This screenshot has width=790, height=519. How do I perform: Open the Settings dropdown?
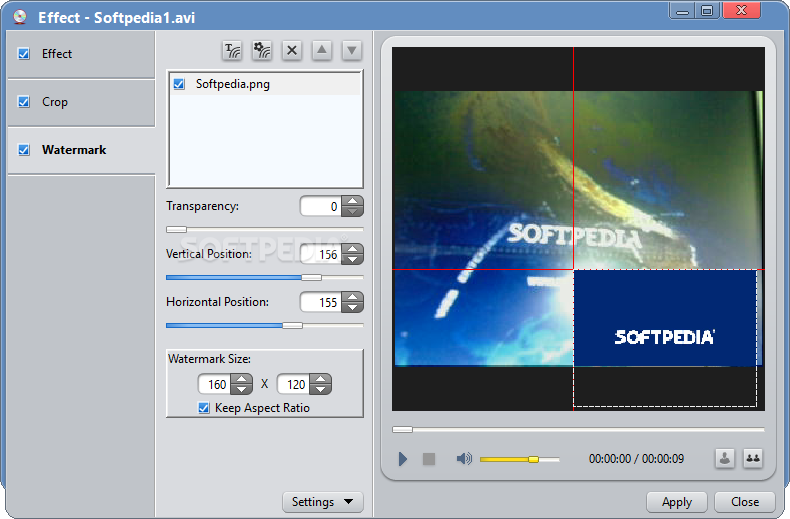(322, 502)
